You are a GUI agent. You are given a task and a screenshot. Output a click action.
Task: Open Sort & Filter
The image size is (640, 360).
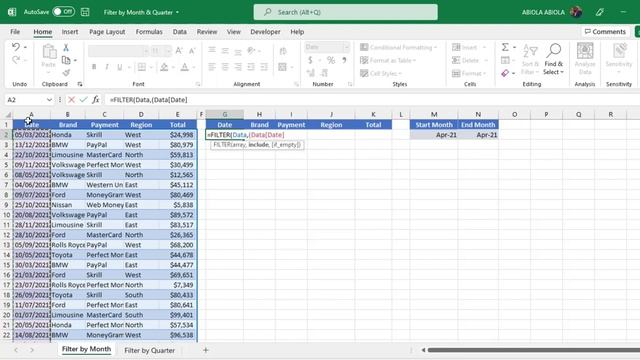(530, 59)
